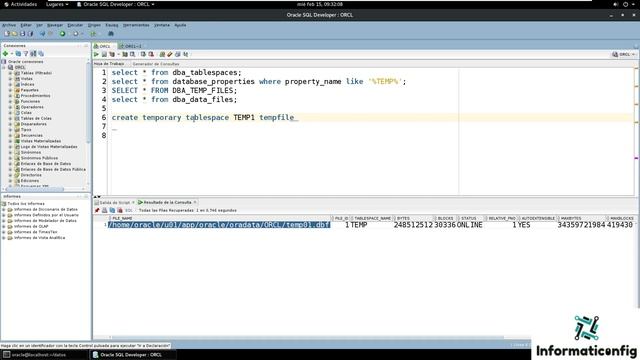640x360 pixels.
Task: Click the horizontal scrollbar below the results grid
Action: pyautogui.click(x=308, y=338)
